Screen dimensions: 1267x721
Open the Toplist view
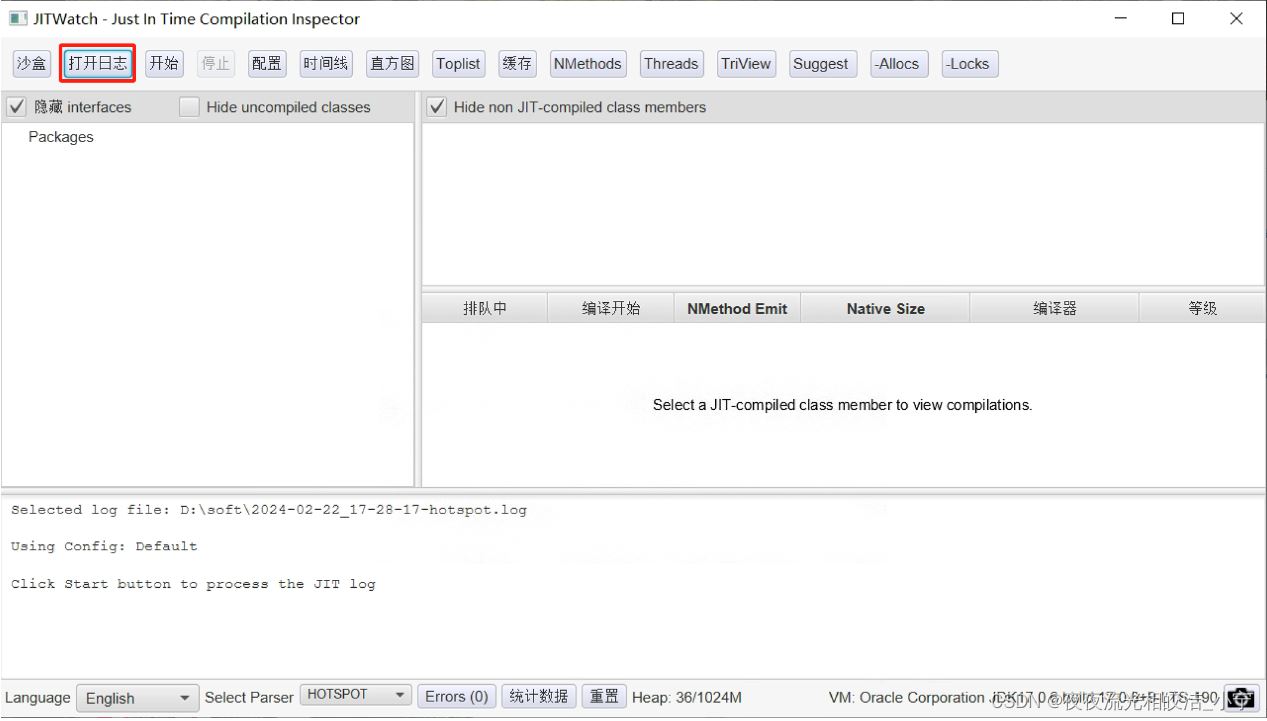click(458, 64)
